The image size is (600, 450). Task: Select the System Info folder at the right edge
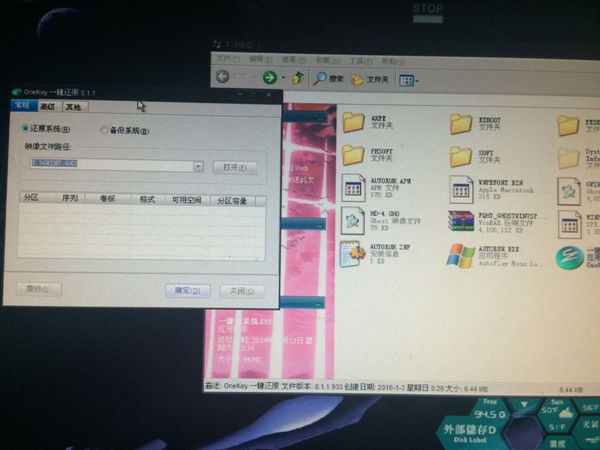click(569, 158)
